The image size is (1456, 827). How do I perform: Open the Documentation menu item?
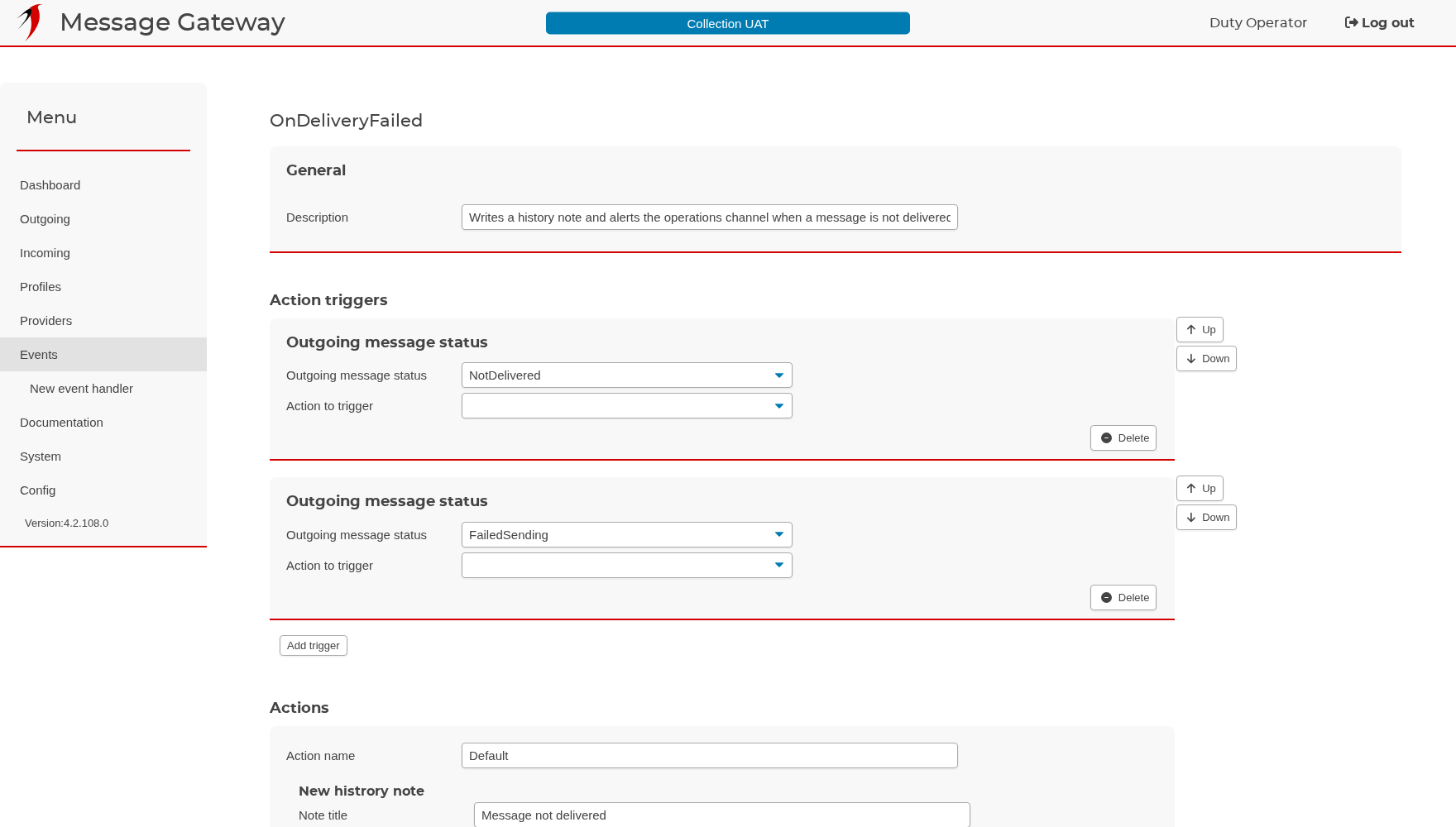(103, 422)
